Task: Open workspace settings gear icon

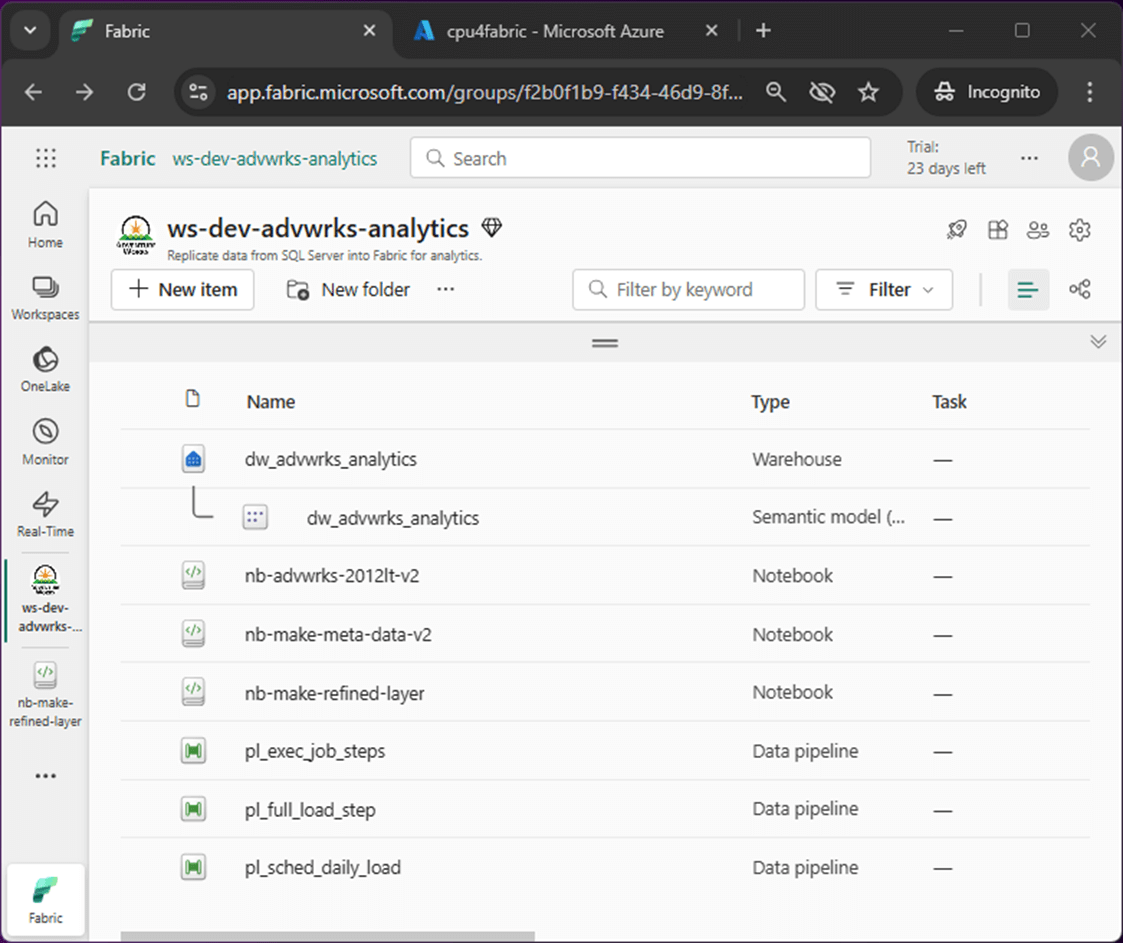Action: (1079, 230)
